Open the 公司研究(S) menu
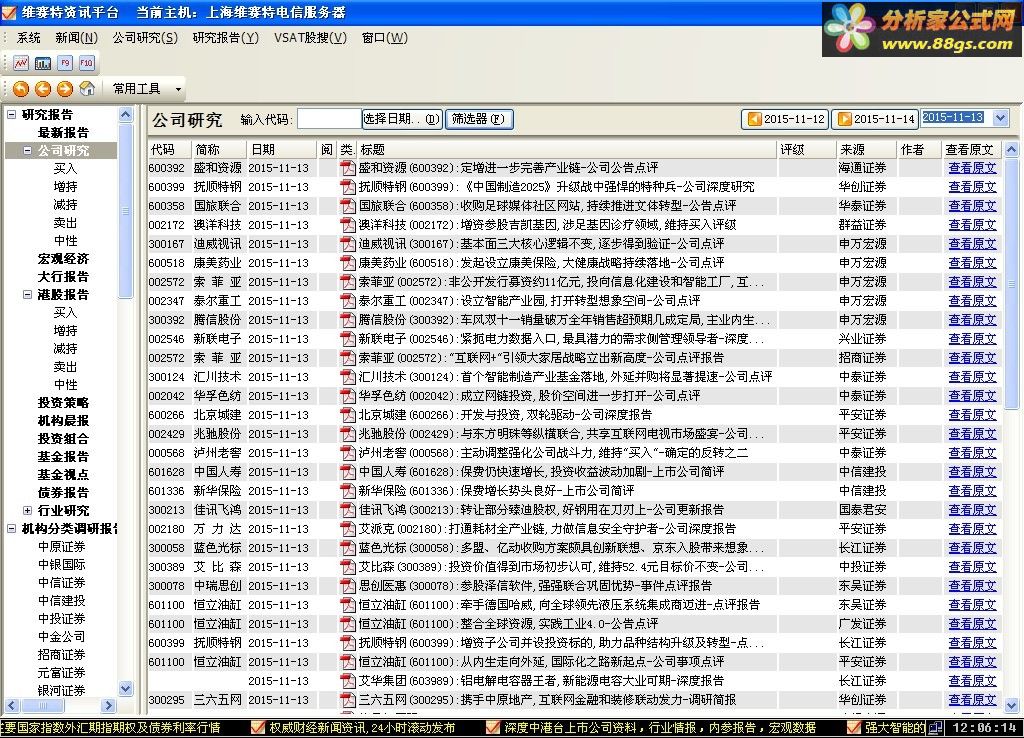The width and height of the screenshot is (1024, 738). click(x=145, y=38)
